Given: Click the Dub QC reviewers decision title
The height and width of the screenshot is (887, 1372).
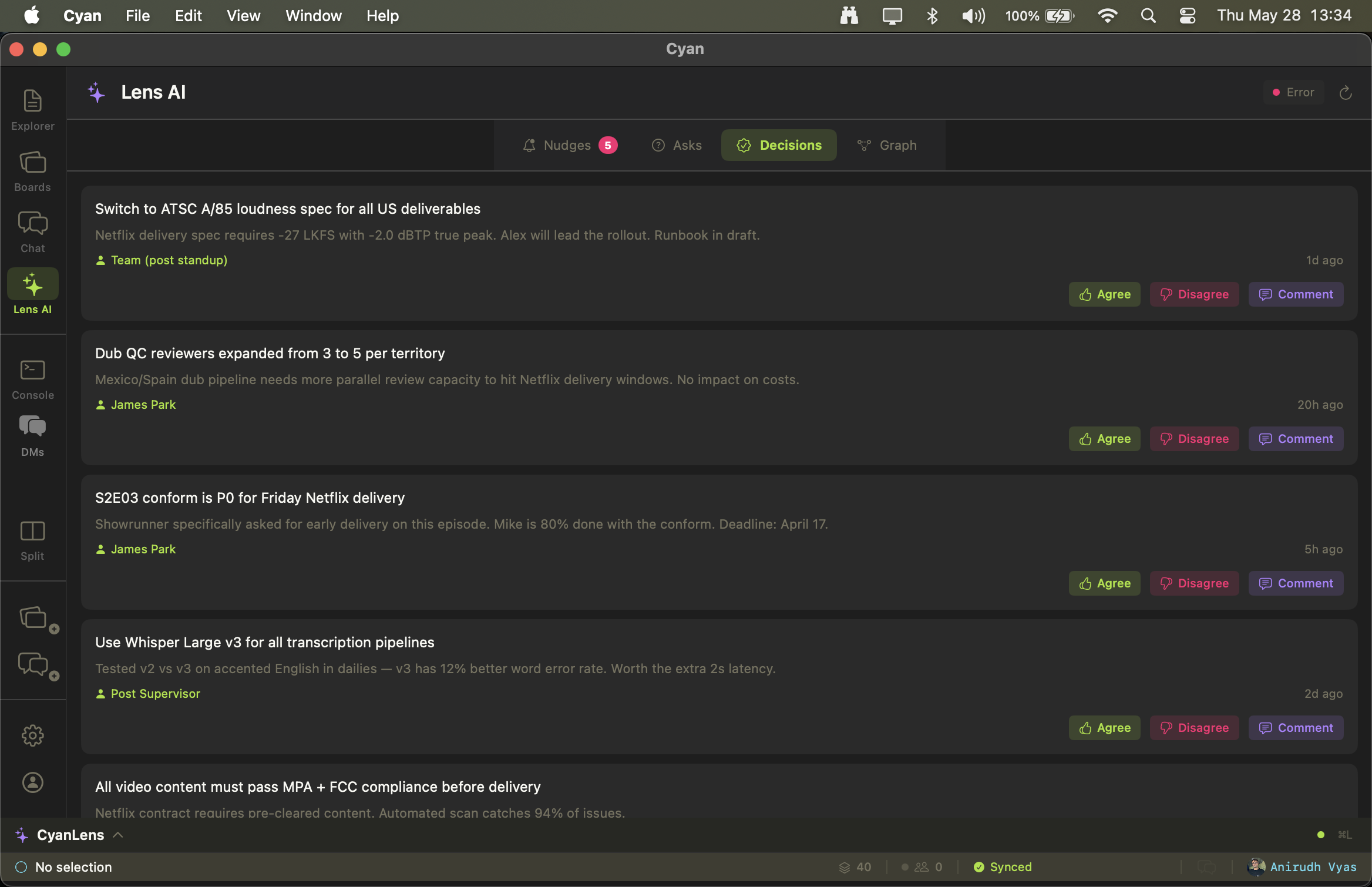Looking at the screenshot, I should point(270,354).
